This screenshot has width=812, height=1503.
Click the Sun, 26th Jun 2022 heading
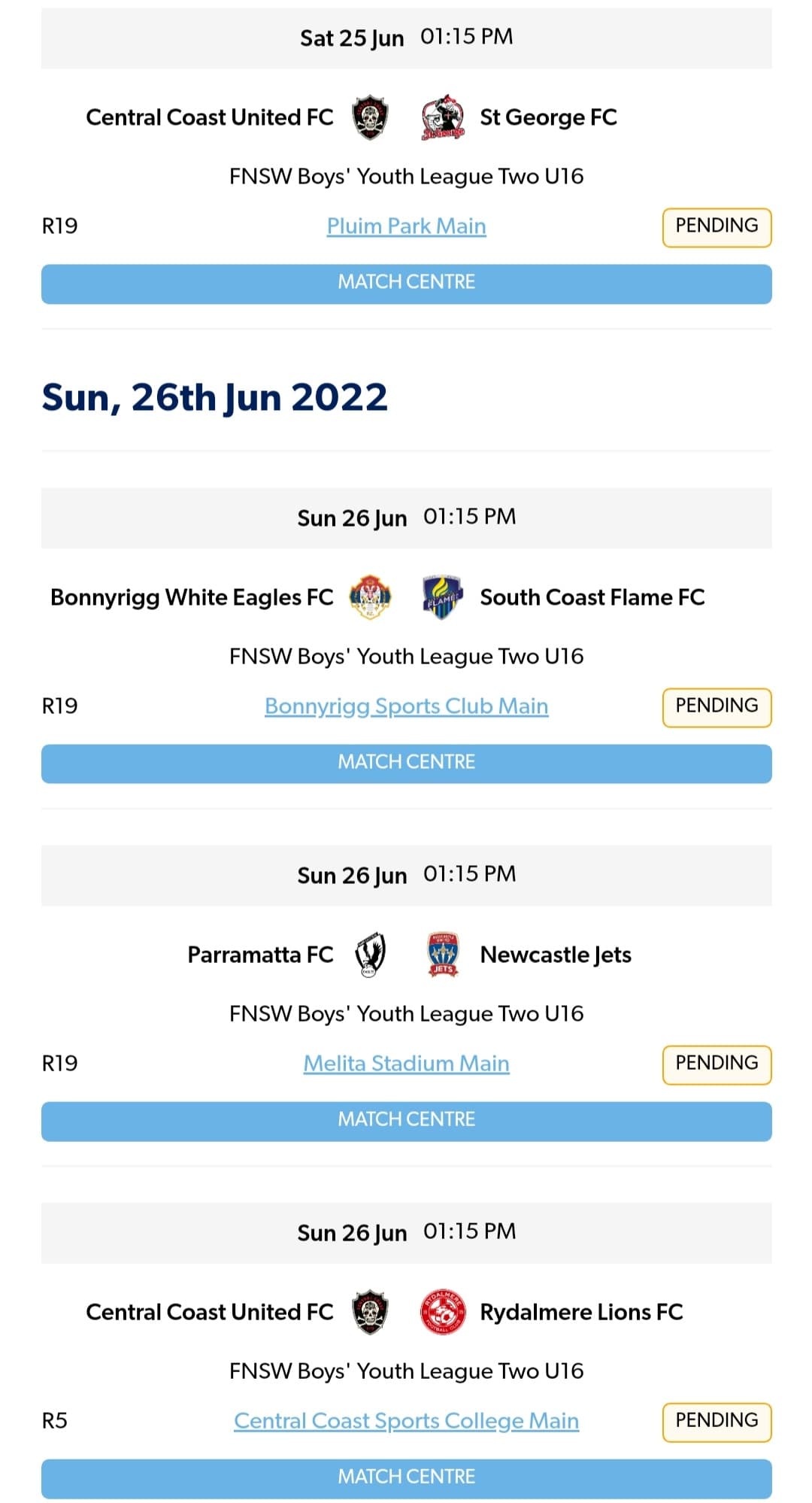click(216, 397)
